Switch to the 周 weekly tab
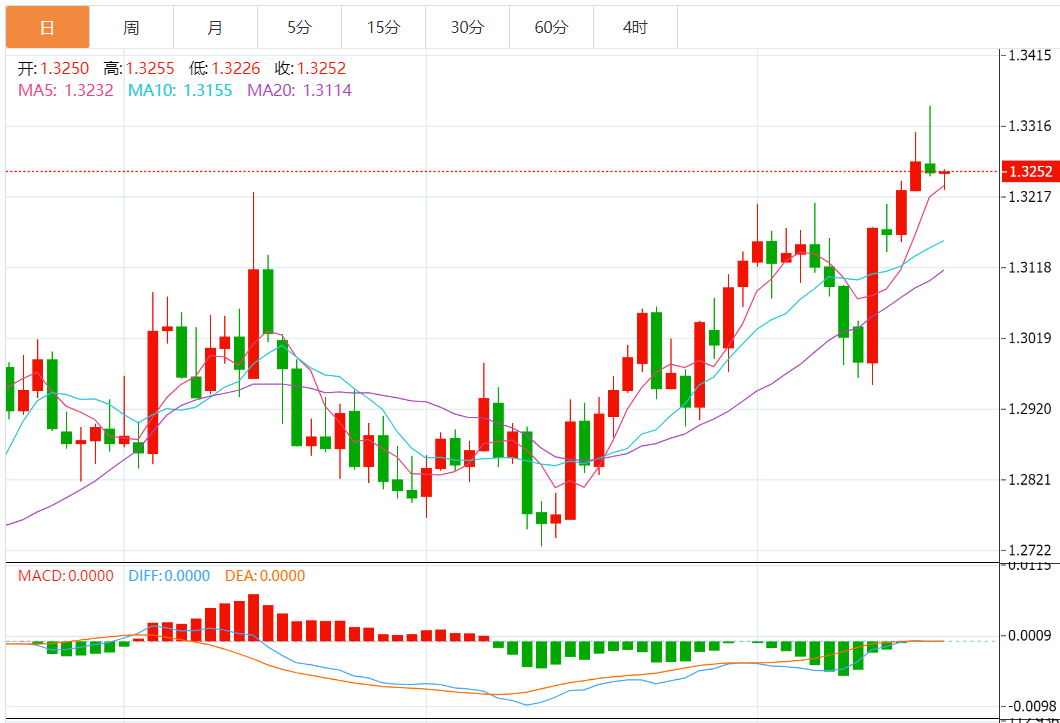 pos(131,27)
